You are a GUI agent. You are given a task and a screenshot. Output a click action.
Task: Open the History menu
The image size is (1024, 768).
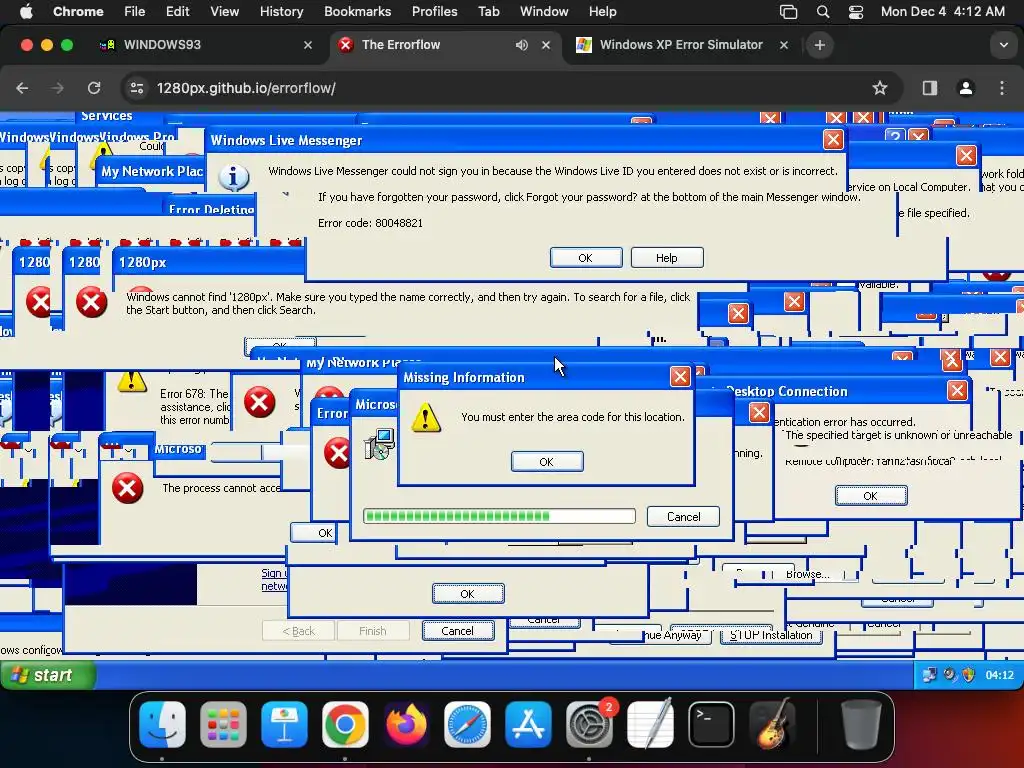[281, 12]
